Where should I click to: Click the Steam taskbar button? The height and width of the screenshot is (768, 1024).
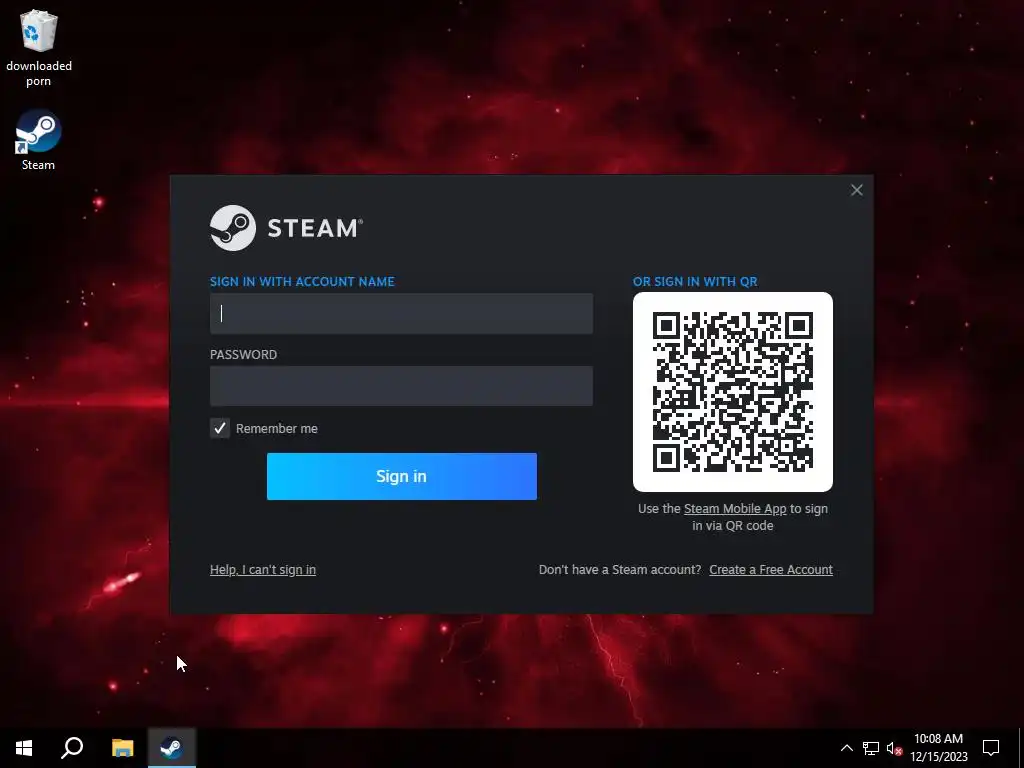[172, 748]
